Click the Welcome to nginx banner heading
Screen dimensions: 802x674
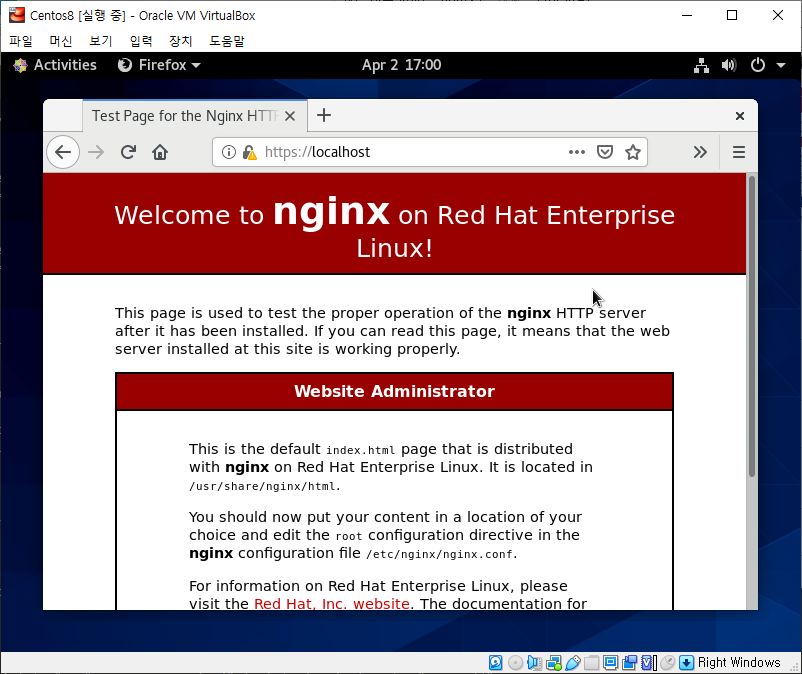pyautogui.click(x=394, y=229)
